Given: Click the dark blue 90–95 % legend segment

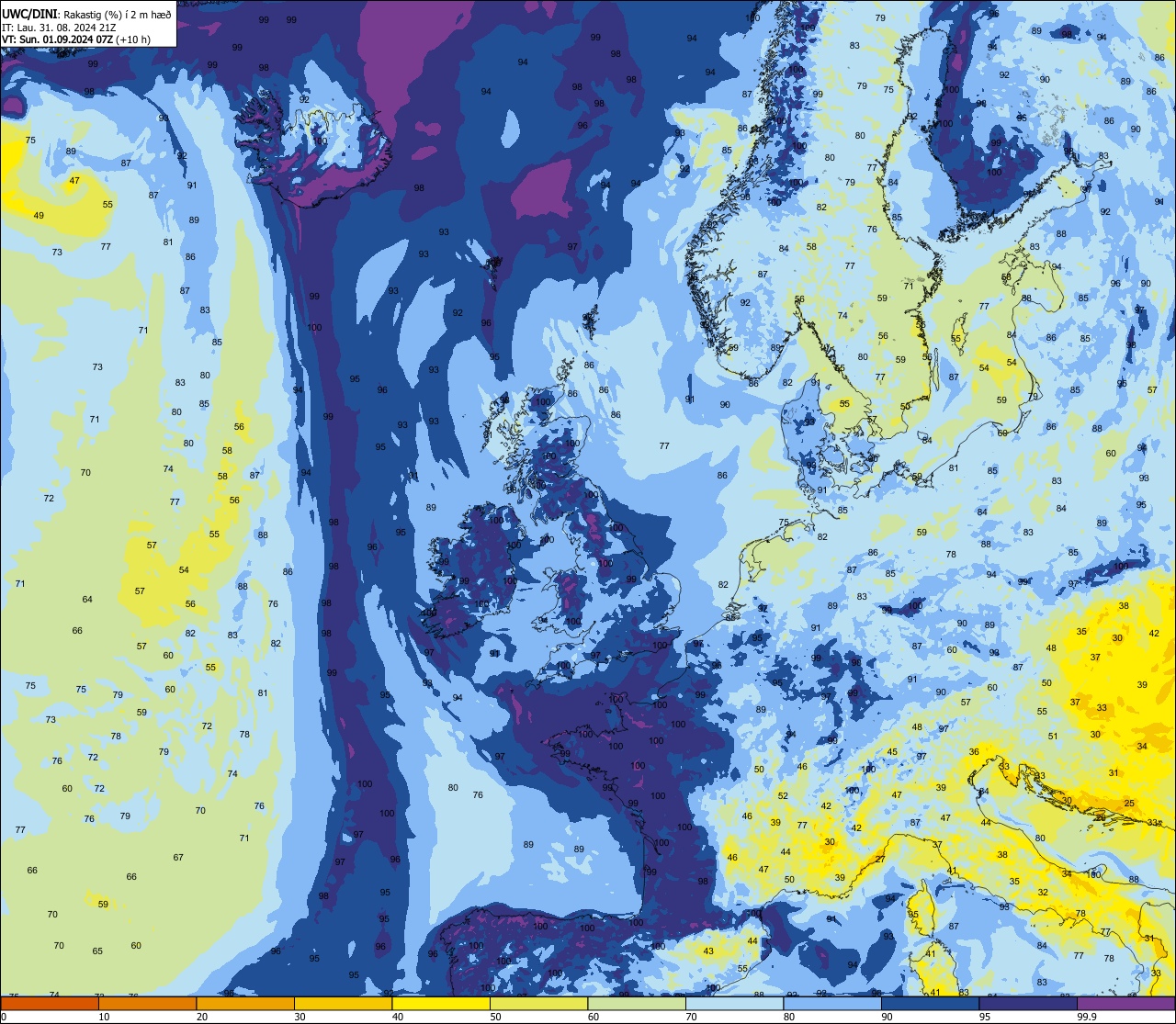Looking at the screenshot, I should (931, 1003).
